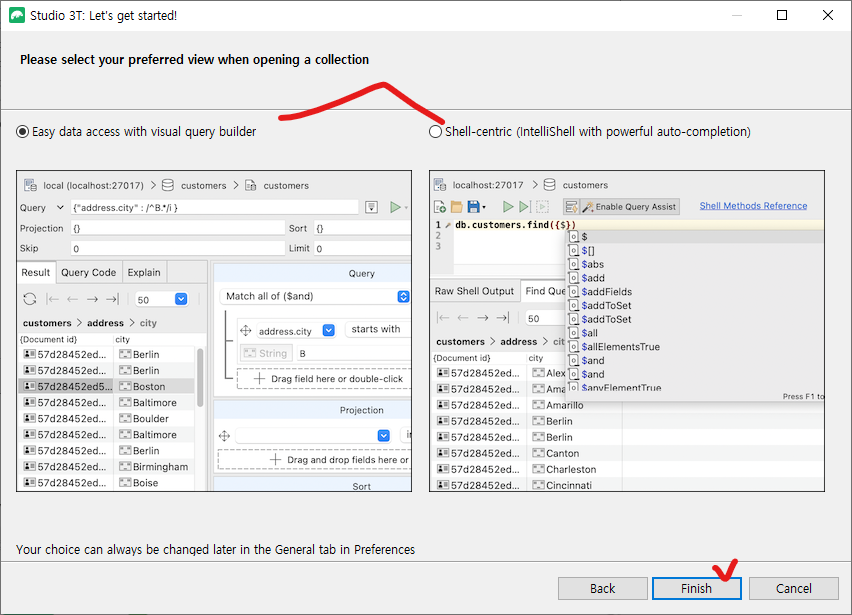Go to first page arrow in visual preview

pyautogui.click(x=52, y=299)
